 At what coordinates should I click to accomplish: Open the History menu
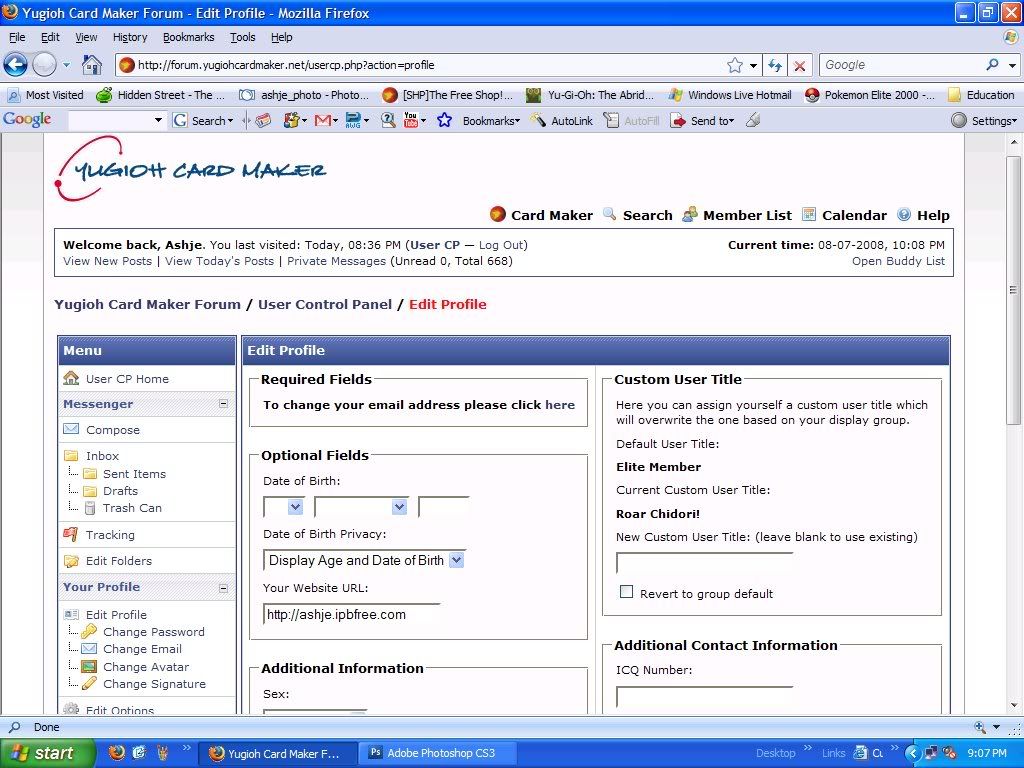coord(130,37)
